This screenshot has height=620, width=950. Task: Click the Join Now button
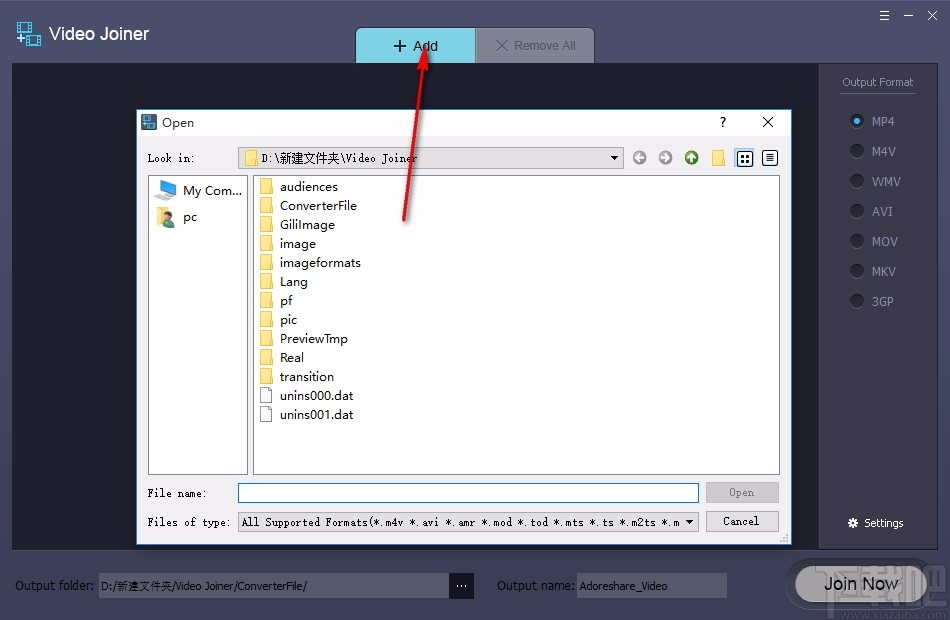coord(861,584)
